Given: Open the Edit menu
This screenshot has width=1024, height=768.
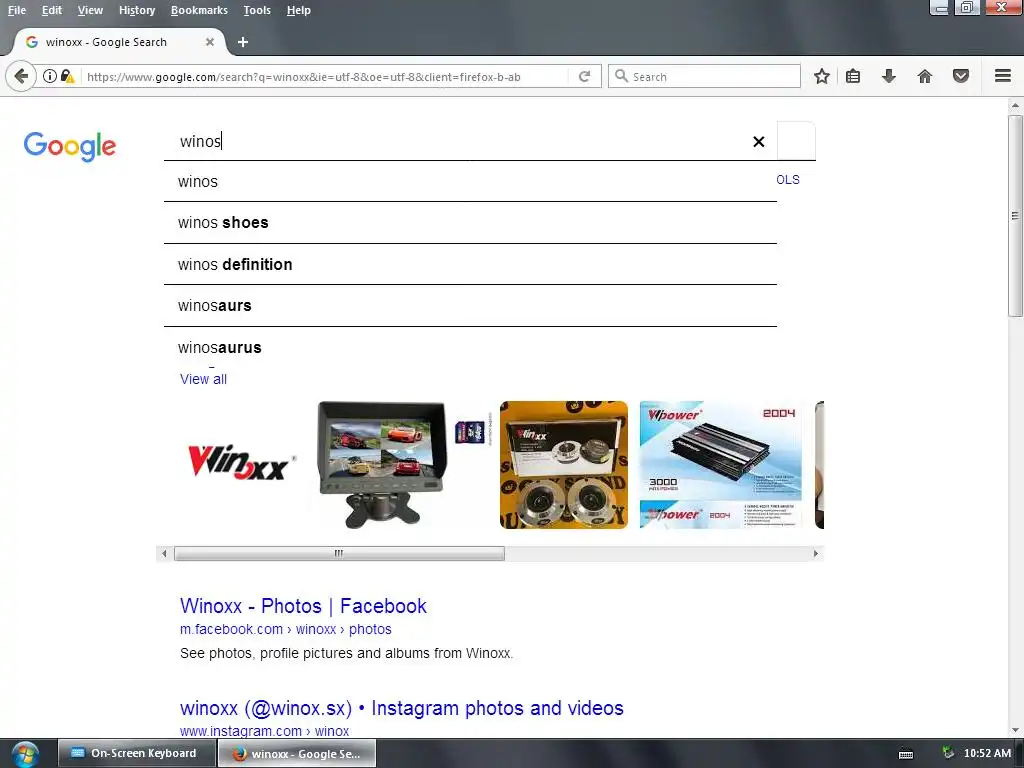Looking at the screenshot, I should (x=52, y=10).
